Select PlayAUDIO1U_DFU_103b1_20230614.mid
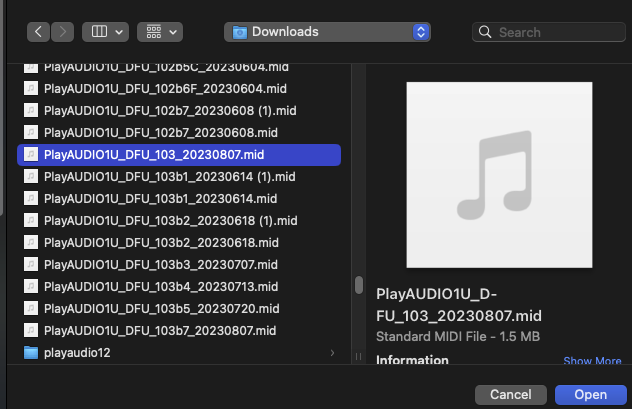The image size is (632, 409). tap(179, 199)
